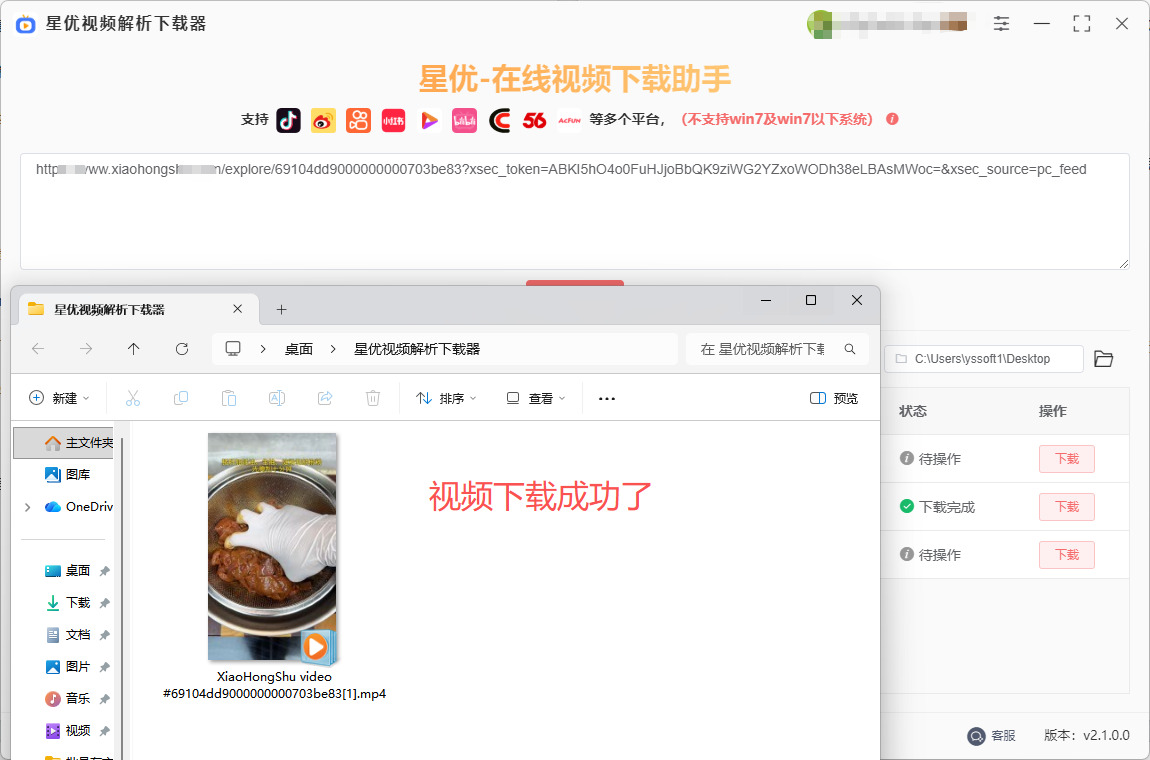Close the 星优视频解析下载器 Explorer tab
The width and height of the screenshot is (1150, 760).
tap(238, 309)
